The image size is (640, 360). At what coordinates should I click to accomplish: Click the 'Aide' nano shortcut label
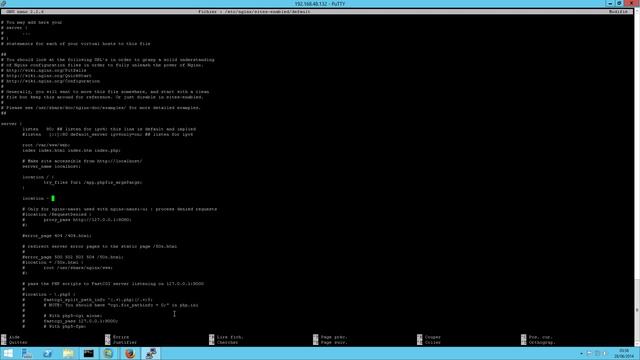[14, 337]
